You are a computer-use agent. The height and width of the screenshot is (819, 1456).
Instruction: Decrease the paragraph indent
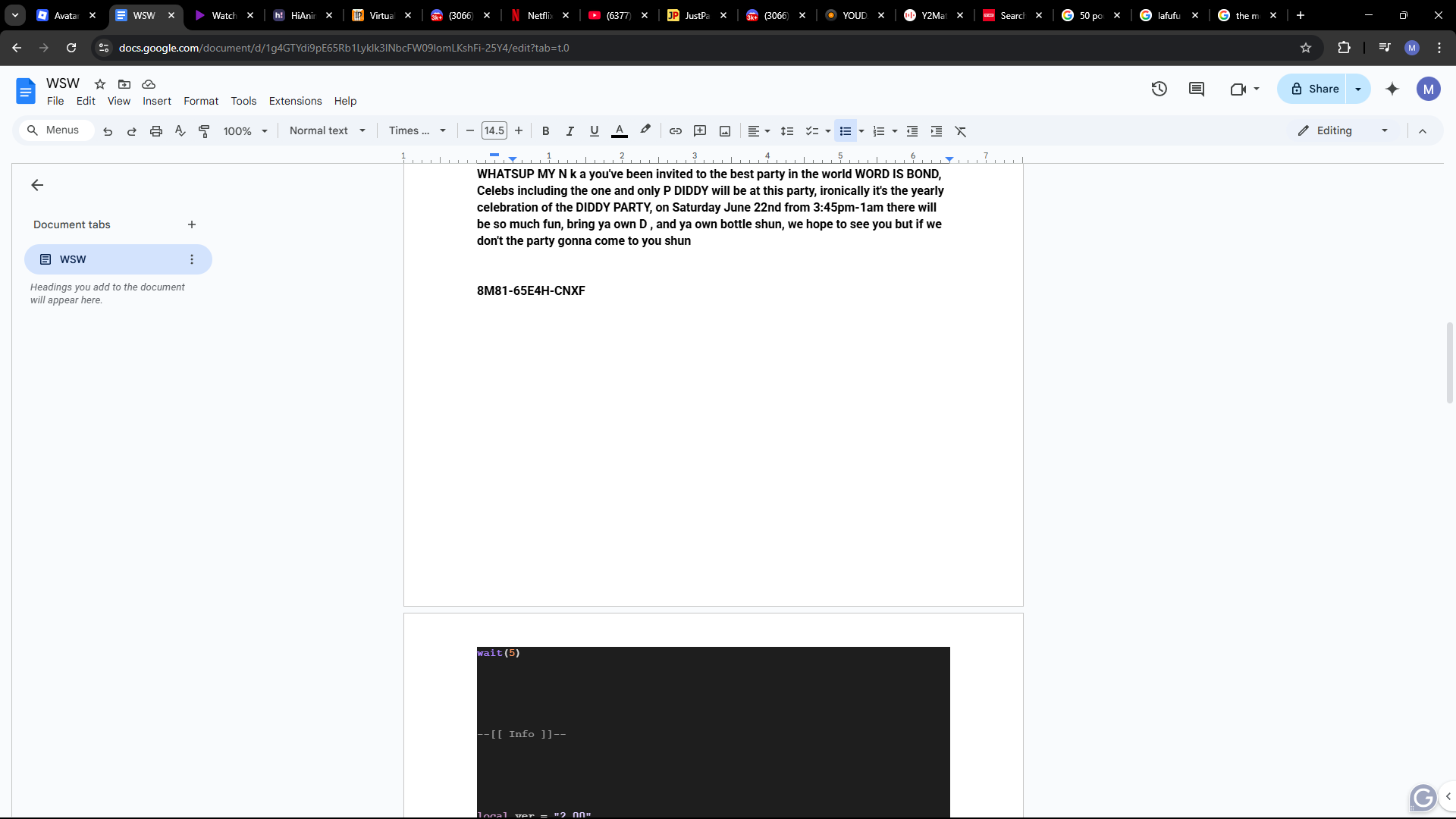[x=912, y=131]
